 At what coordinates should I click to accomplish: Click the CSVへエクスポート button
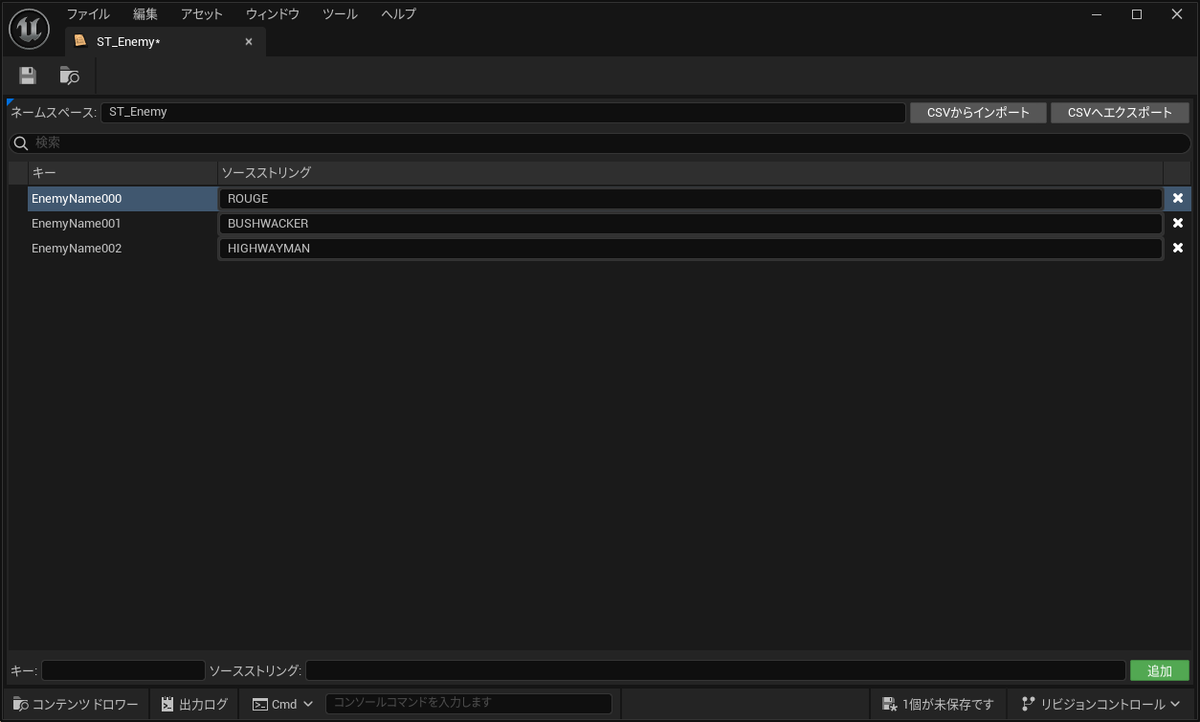pos(1120,113)
